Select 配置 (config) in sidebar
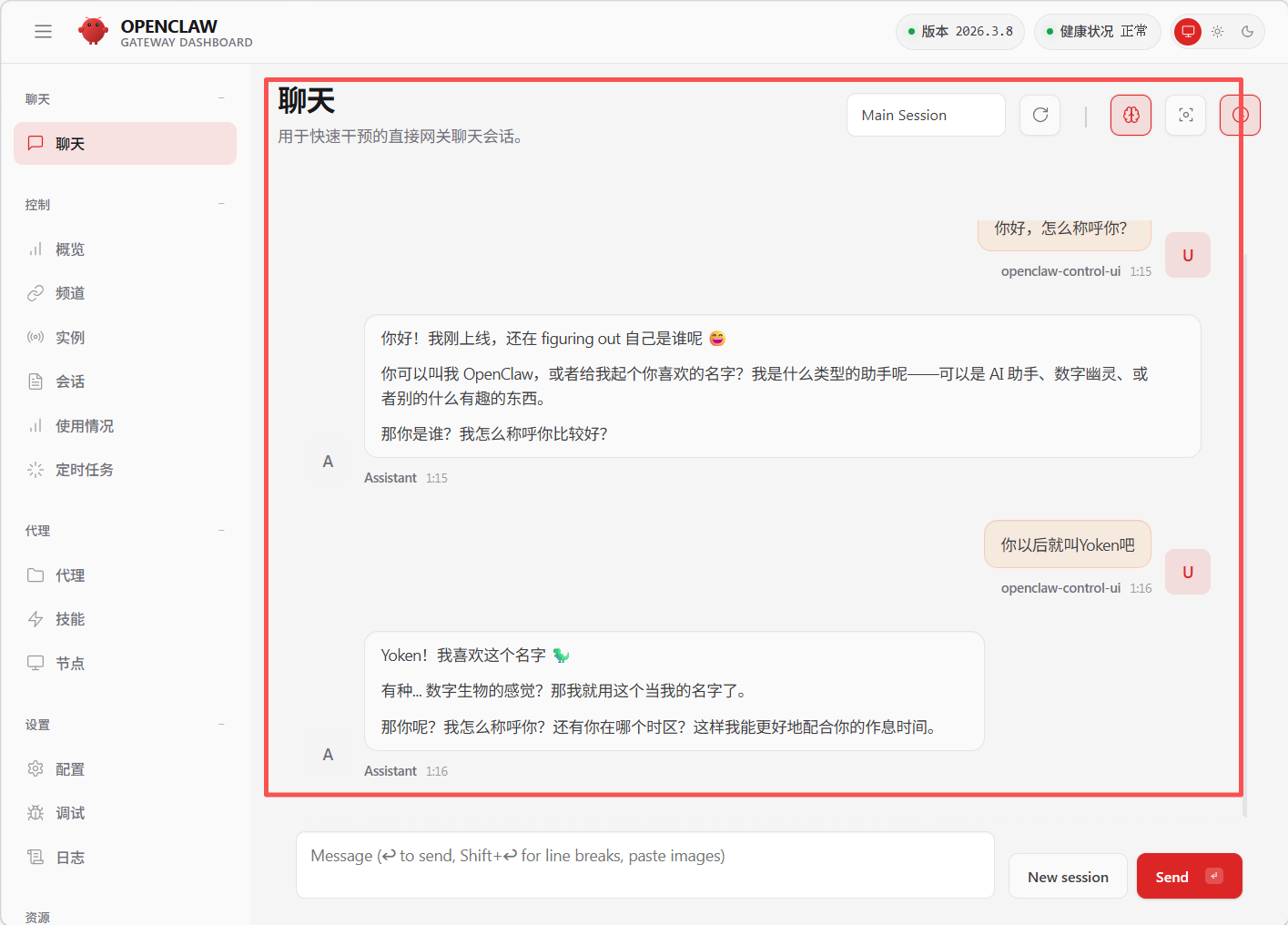1288x925 pixels. tap(69, 769)
